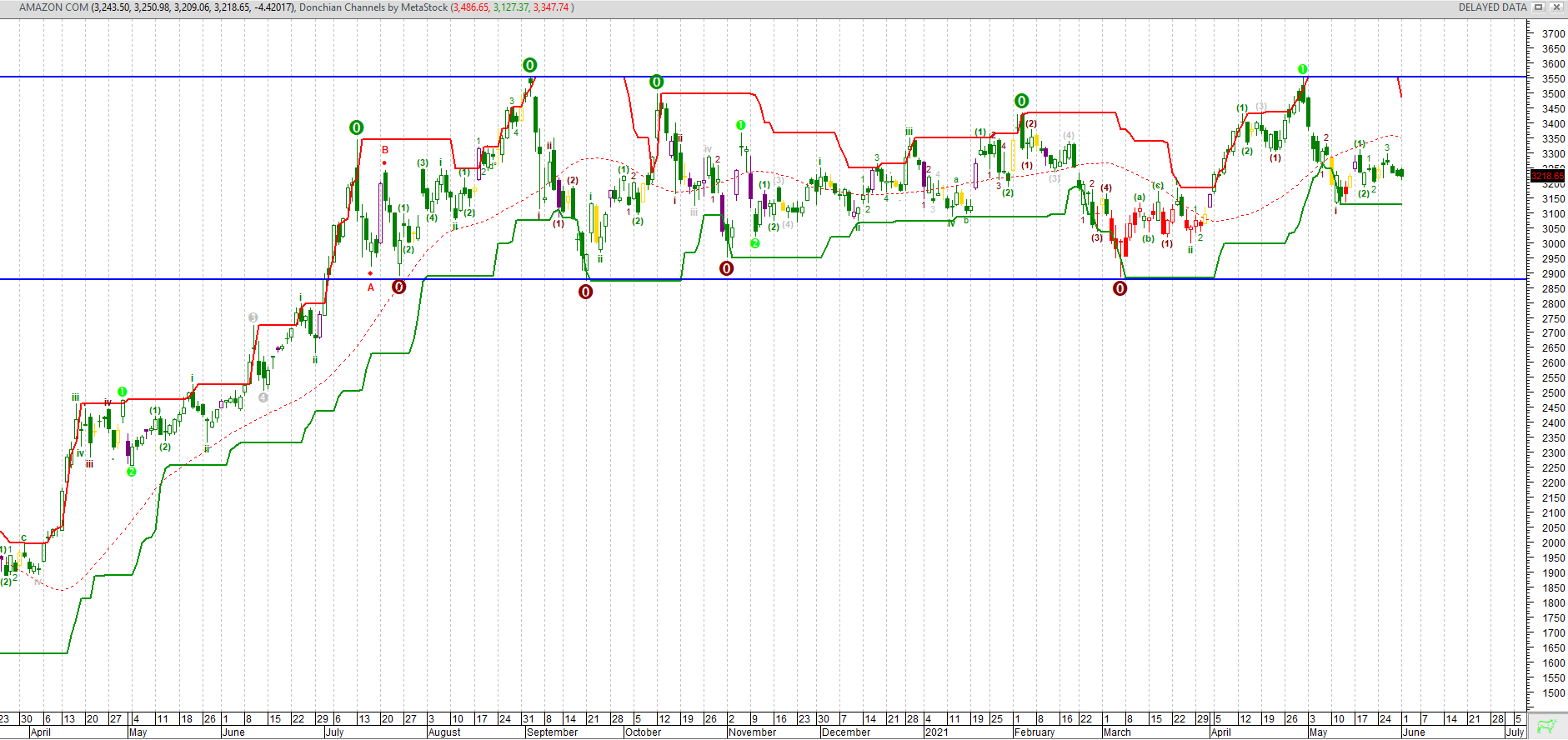Screen dimensions: 1568x740
Task: Click the red wave label B
Action: (385, 150)
